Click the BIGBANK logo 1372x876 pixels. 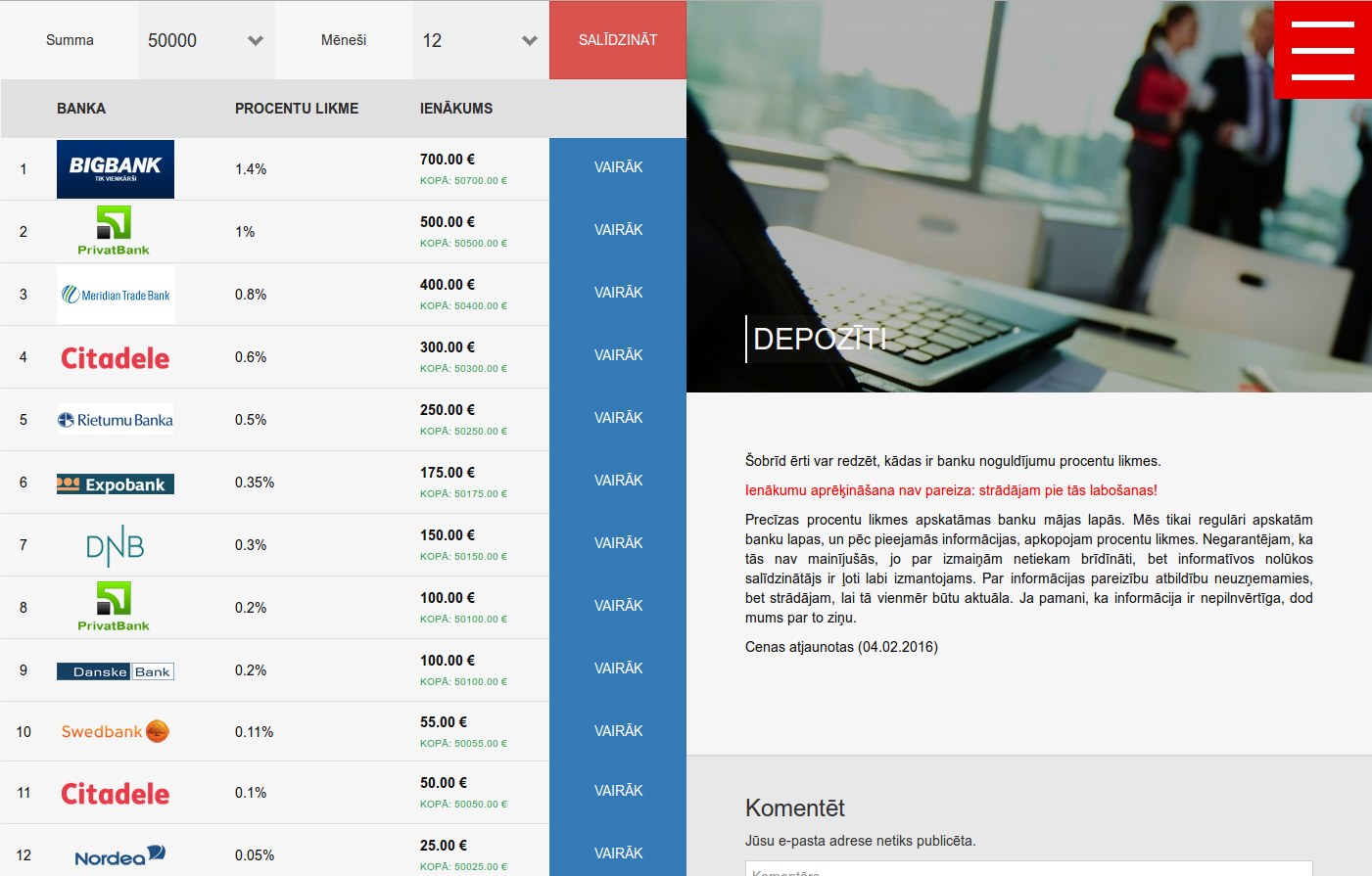(x=116, y=169)
